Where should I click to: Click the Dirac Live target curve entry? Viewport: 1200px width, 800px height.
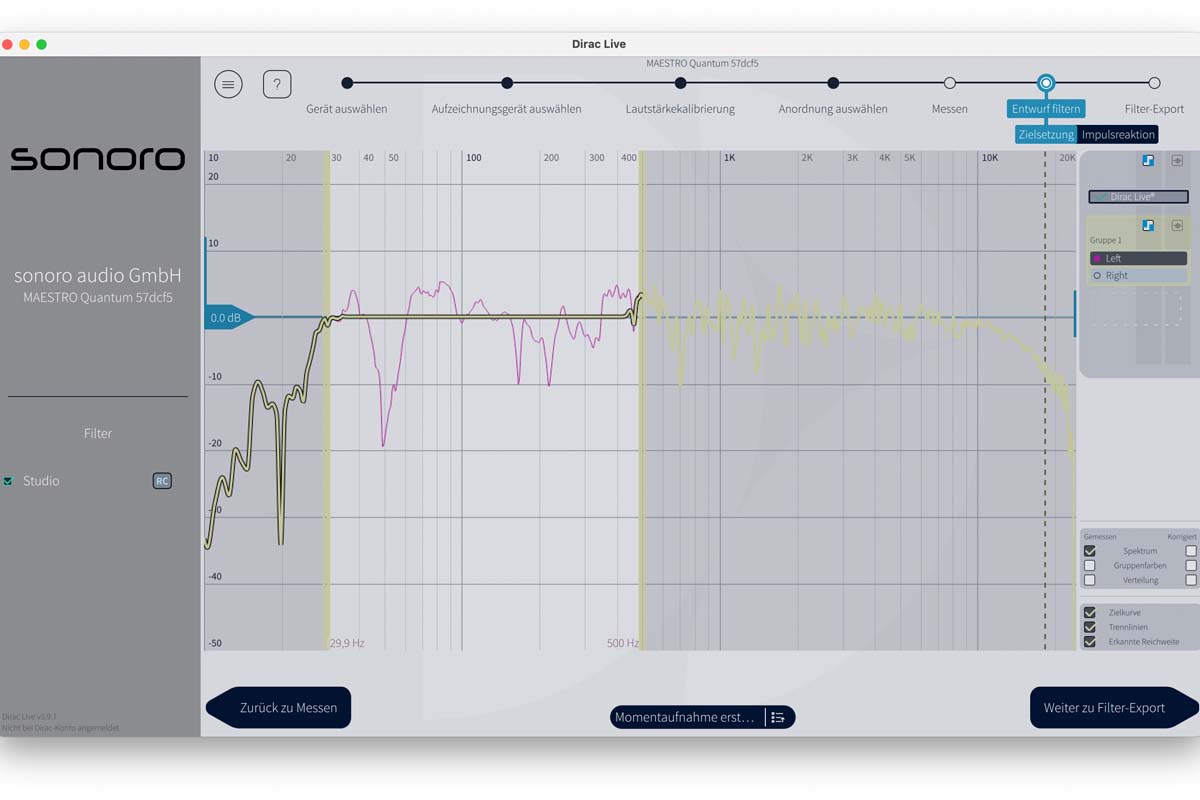1138,197
